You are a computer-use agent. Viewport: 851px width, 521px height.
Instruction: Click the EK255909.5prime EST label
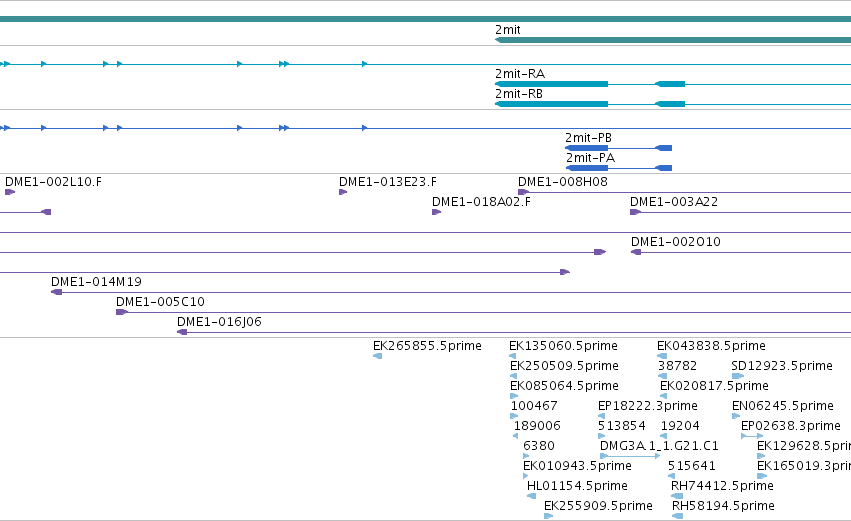click(598, 507)
